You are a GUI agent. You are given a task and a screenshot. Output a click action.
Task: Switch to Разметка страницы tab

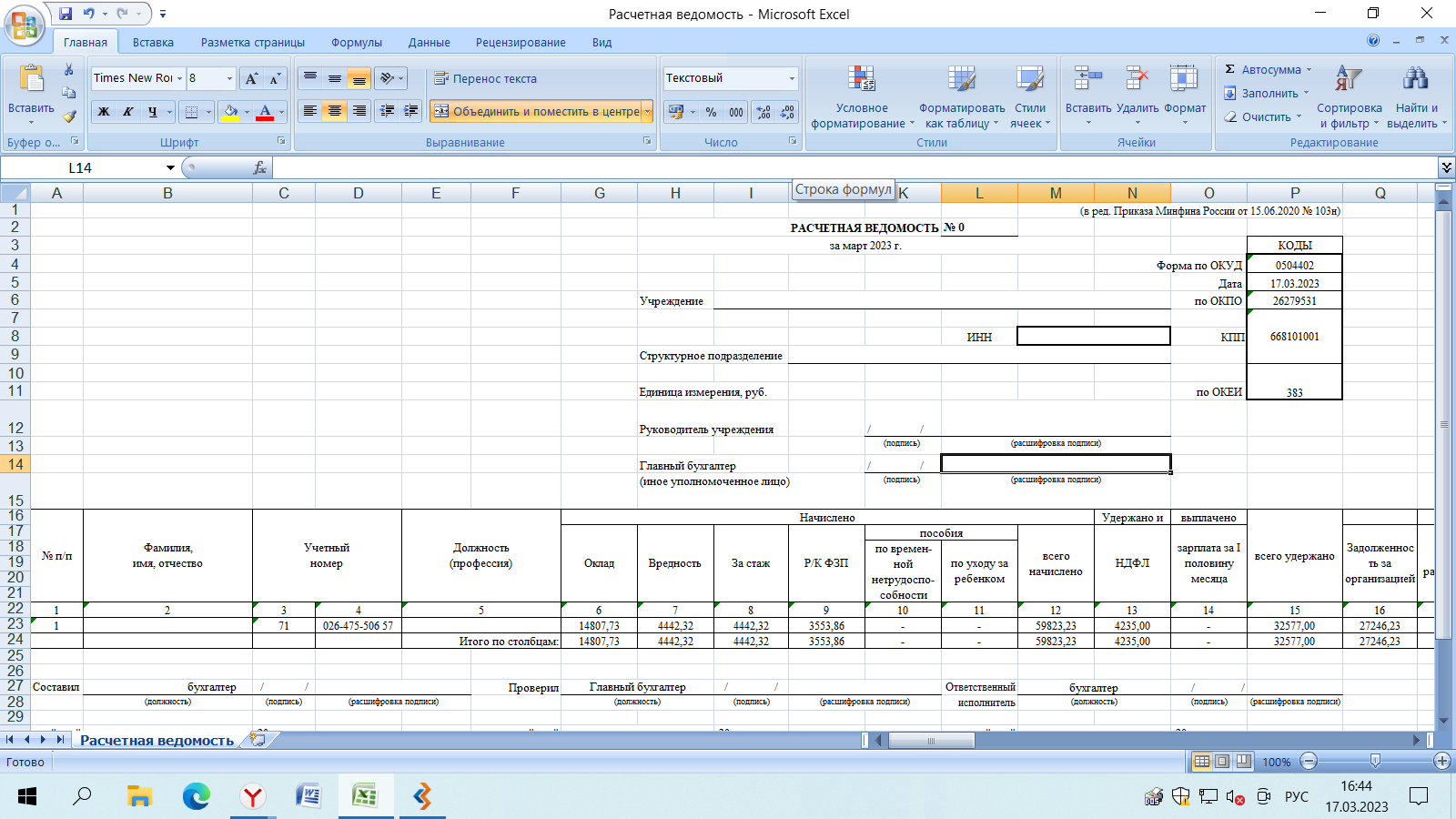point(253,42)
